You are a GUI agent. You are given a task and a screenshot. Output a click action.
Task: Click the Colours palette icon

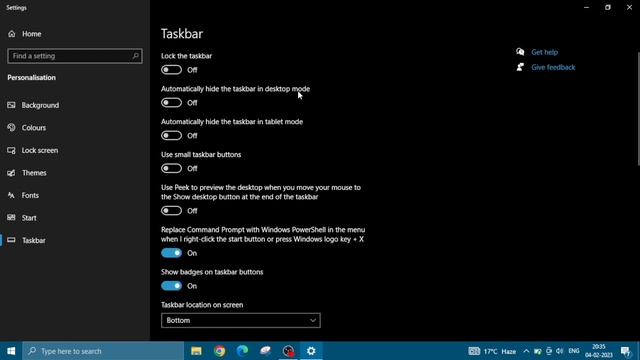[11, 128]
